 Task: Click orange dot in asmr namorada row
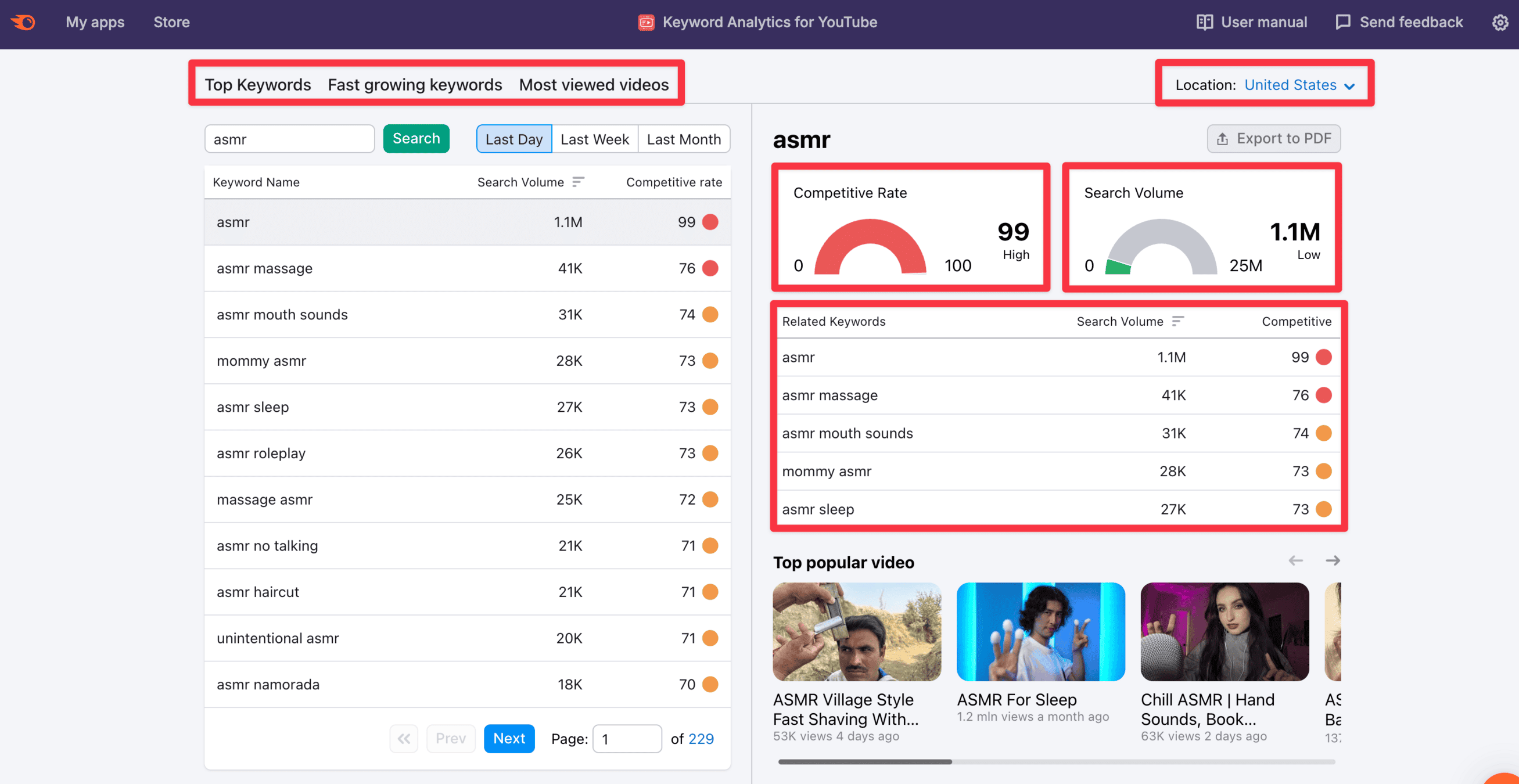710,684
